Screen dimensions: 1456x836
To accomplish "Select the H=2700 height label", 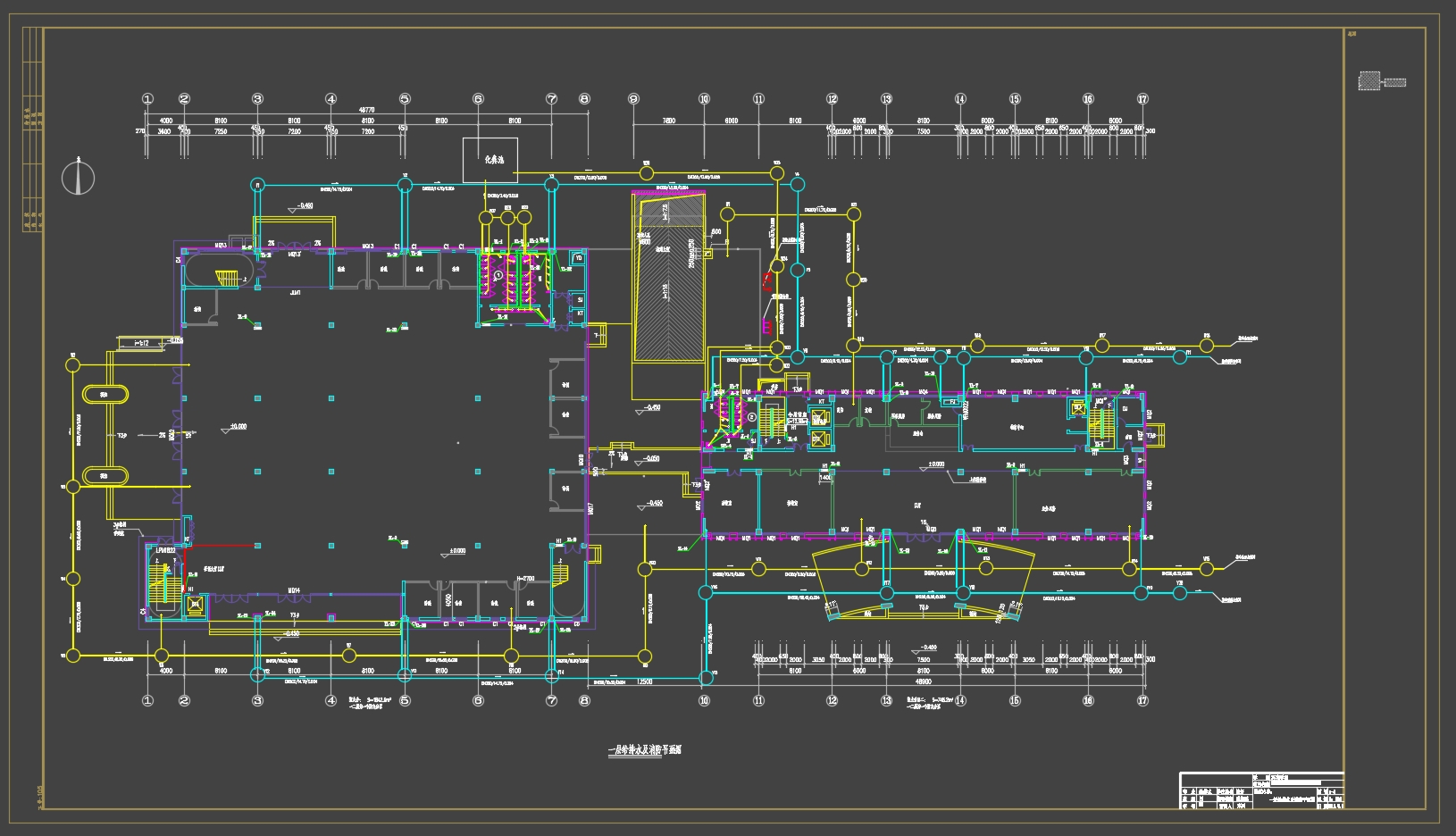I will (x=525, y=579).
